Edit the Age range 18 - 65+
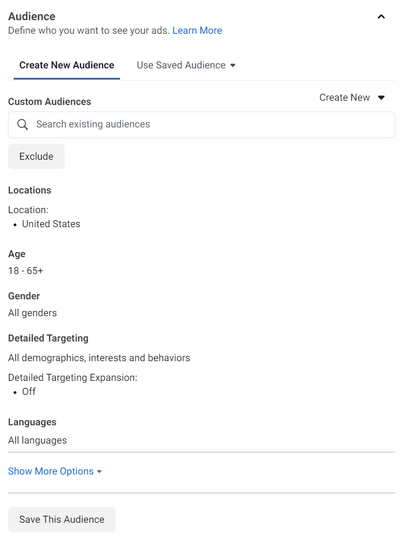400x541 pixels. click(26, 270)
